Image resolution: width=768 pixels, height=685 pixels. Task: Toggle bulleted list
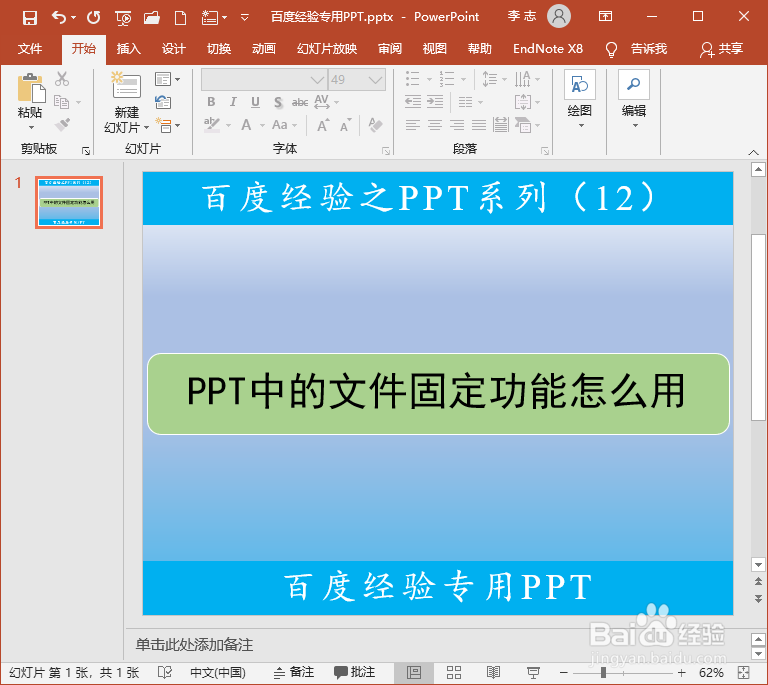point(412,79)
